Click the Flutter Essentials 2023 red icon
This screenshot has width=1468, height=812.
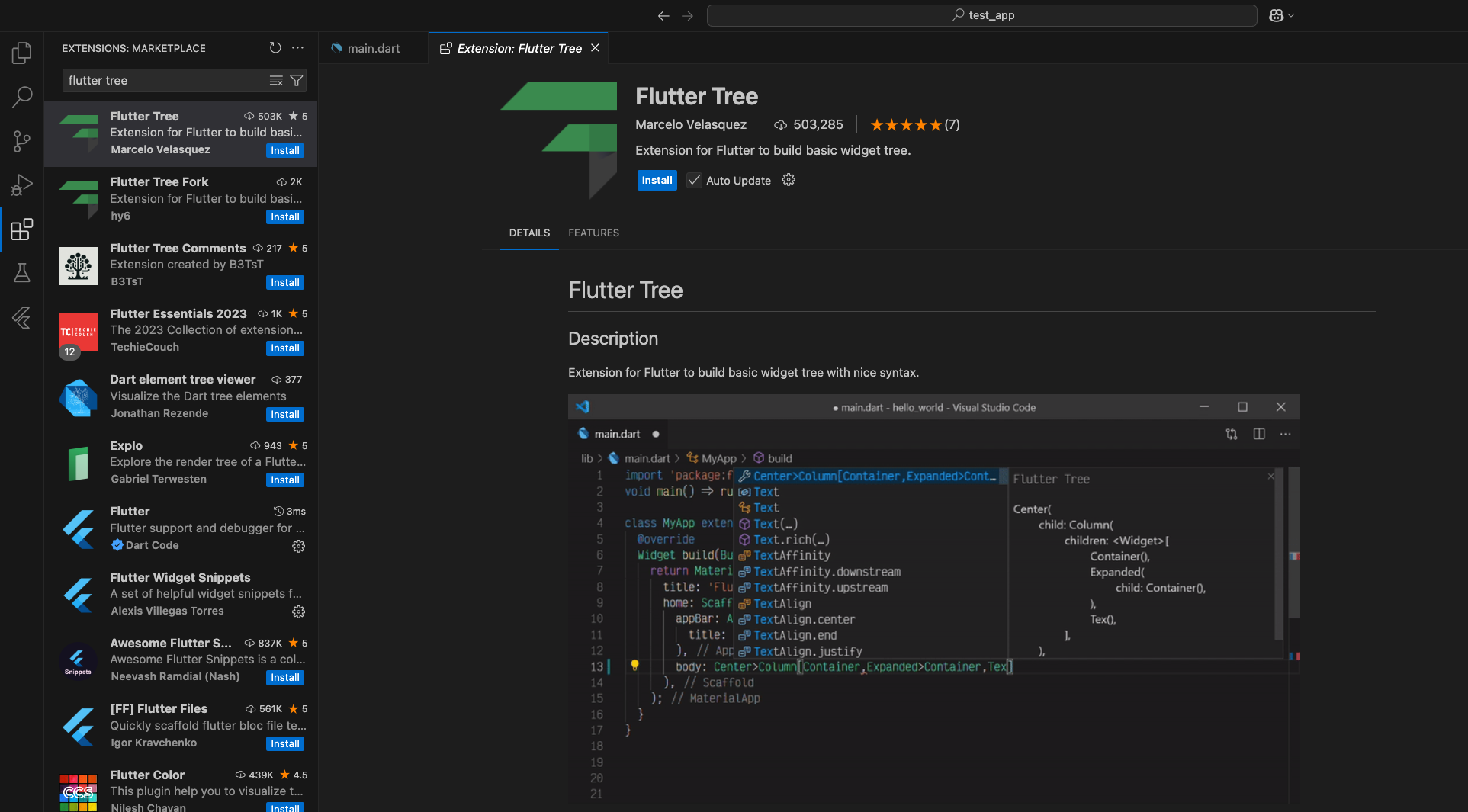[78, 332]
